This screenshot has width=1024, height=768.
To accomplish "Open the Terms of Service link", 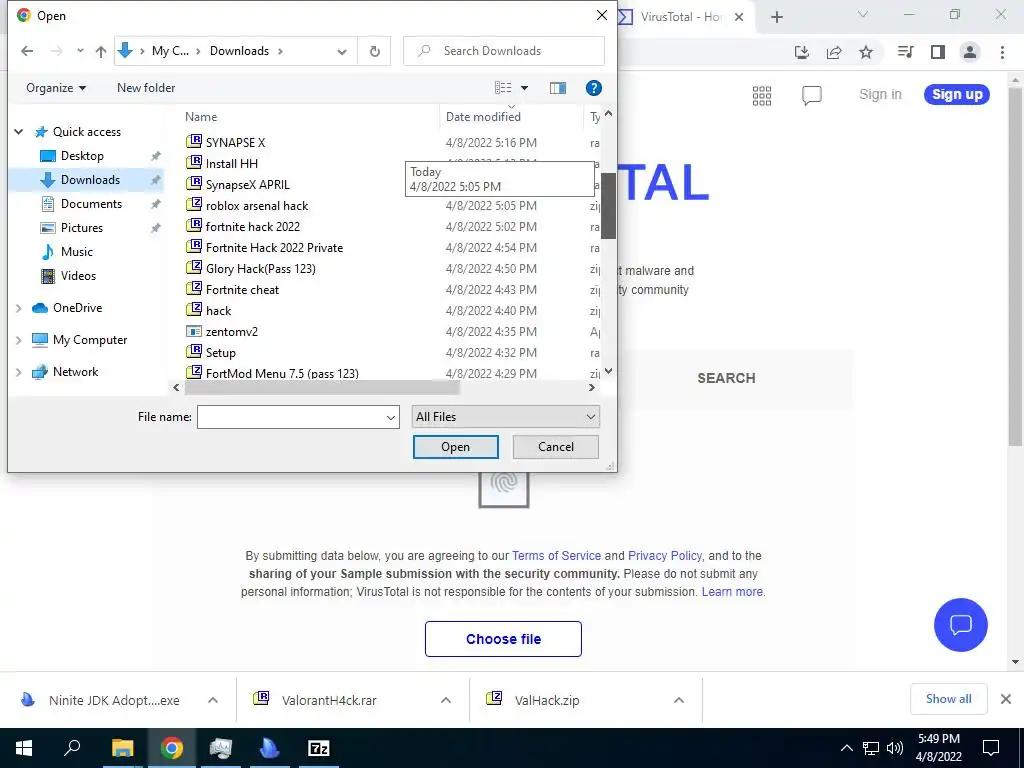I will (x=556, y=556).
